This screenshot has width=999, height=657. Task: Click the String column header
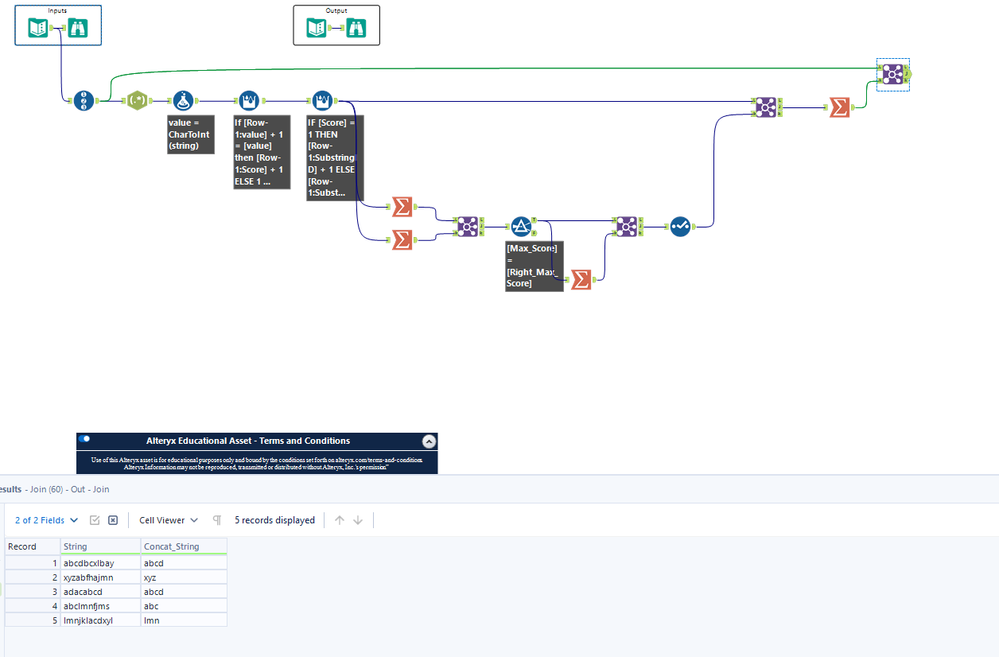pos(101,546)
